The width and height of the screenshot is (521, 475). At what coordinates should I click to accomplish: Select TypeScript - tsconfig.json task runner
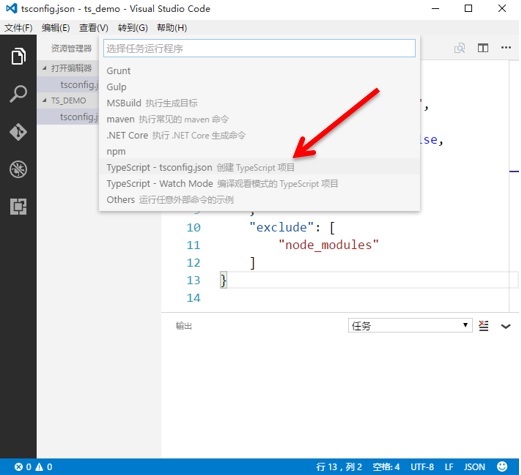[x=259, y=167]
